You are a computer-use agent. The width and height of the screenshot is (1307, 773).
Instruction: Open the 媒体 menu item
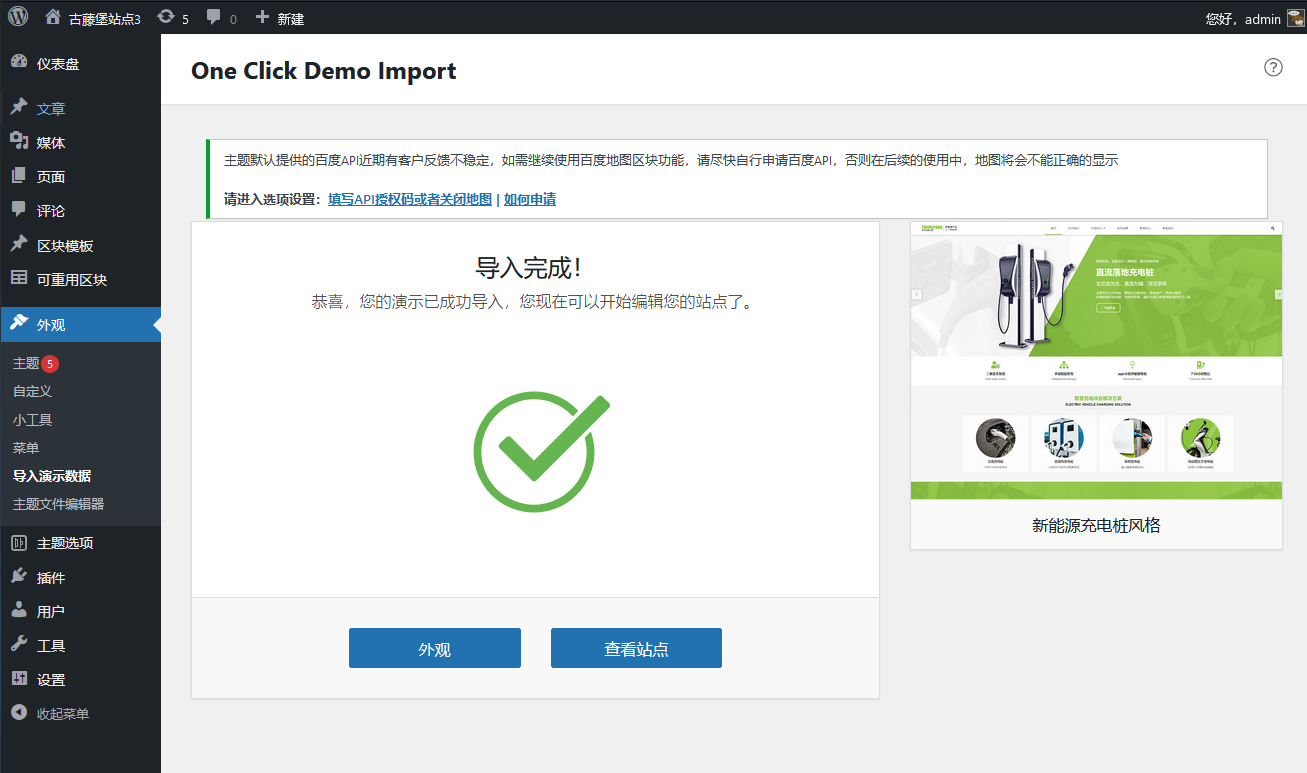51,143
